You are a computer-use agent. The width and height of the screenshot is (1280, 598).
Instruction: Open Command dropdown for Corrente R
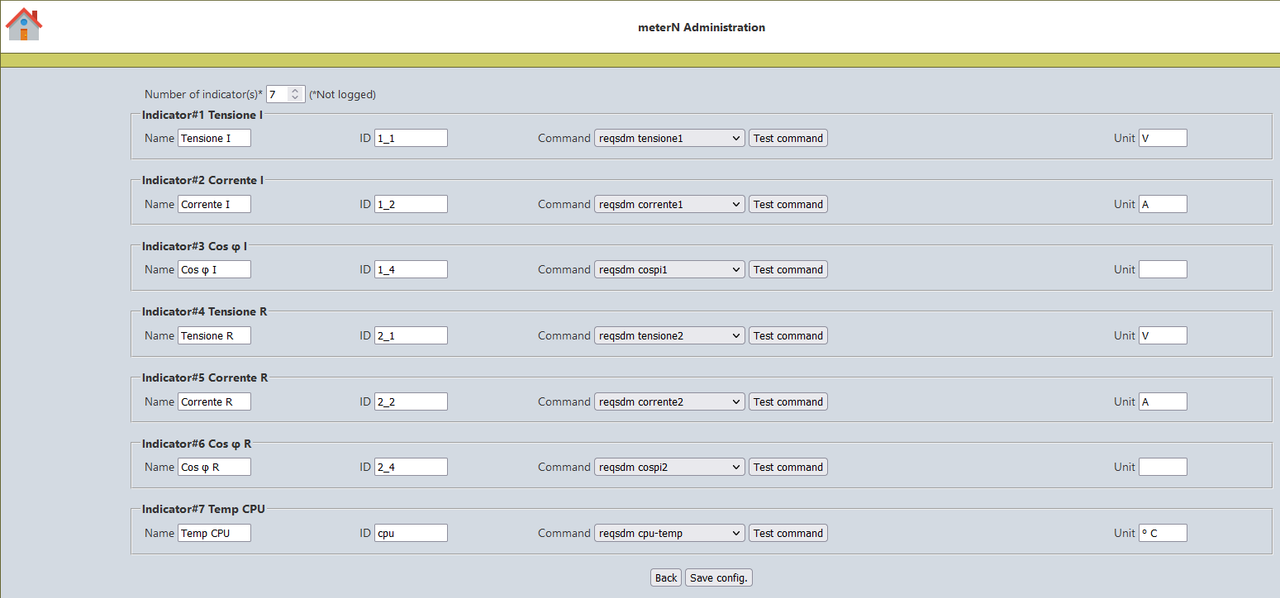click(x=670, y=402)
